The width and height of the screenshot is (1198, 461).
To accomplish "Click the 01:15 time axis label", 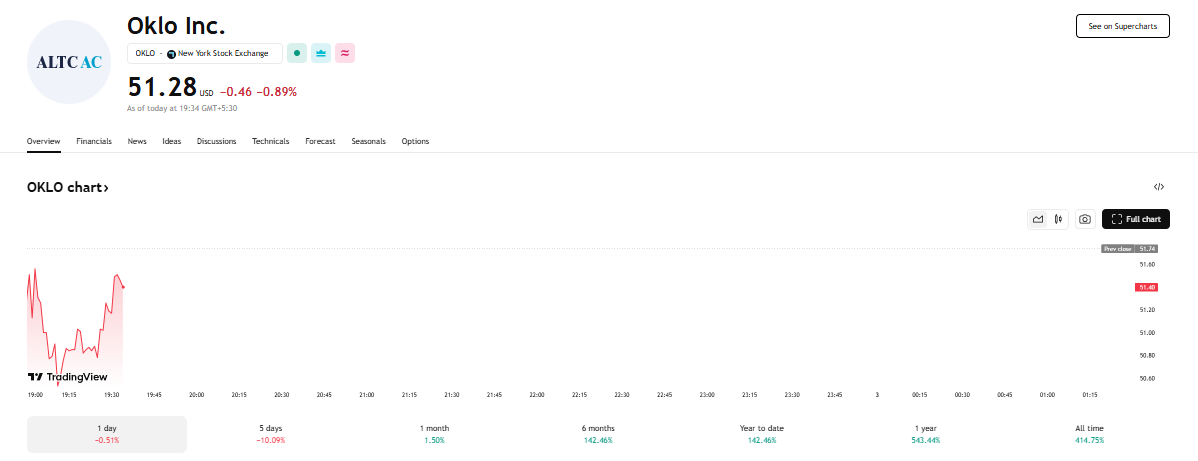I will [x=1090, y=394].
